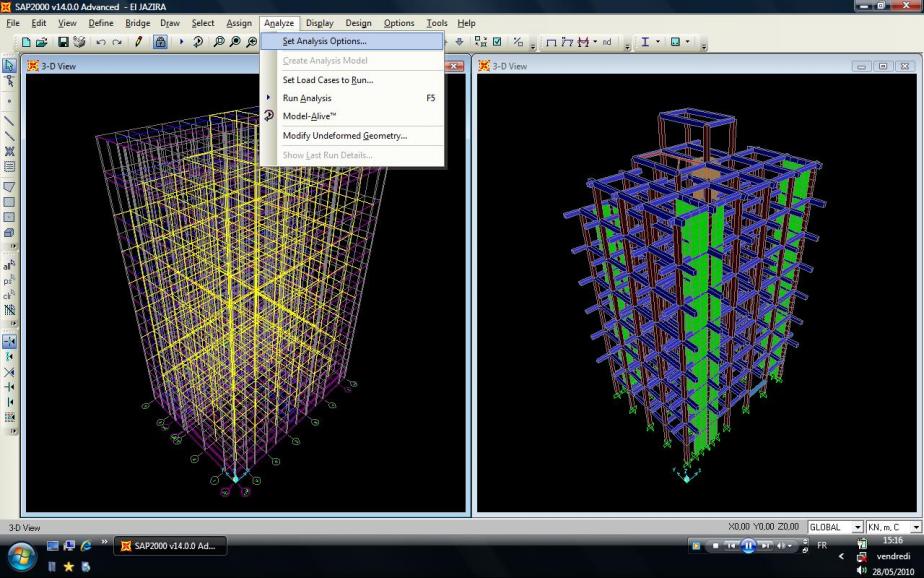Click the SAP2000 taskbar button
The width and height of the screenshot is (924, 578).
coord(170,546)
